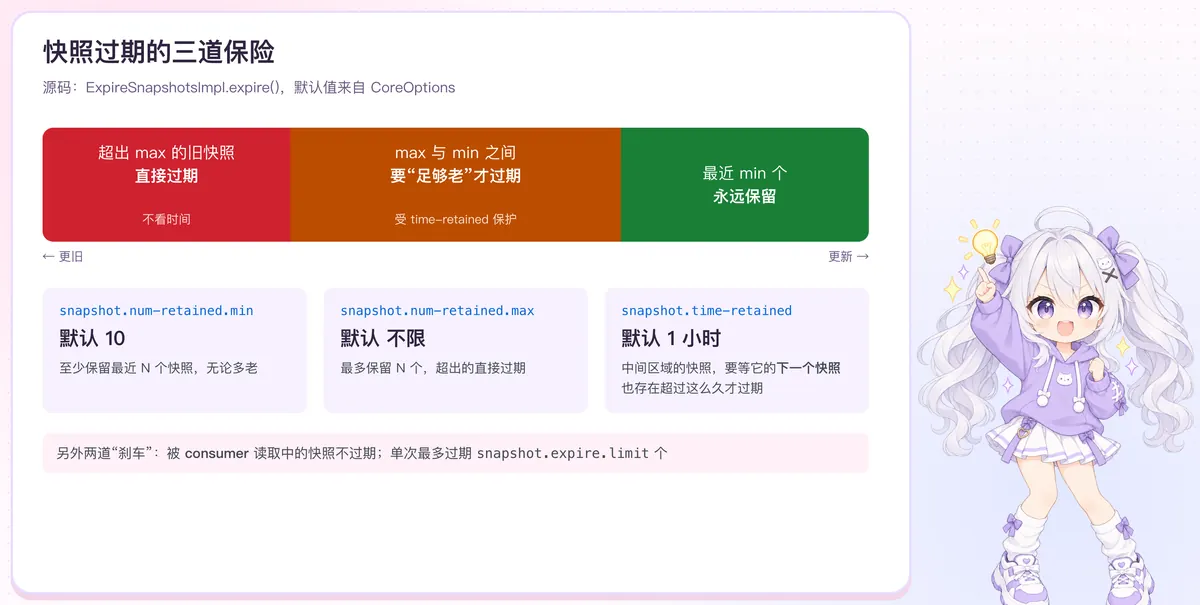Image resolution: width=1200 pixels, height=605 pixels.
Task: Click the title 快照过期的三道保险
Action: [159, 52]
